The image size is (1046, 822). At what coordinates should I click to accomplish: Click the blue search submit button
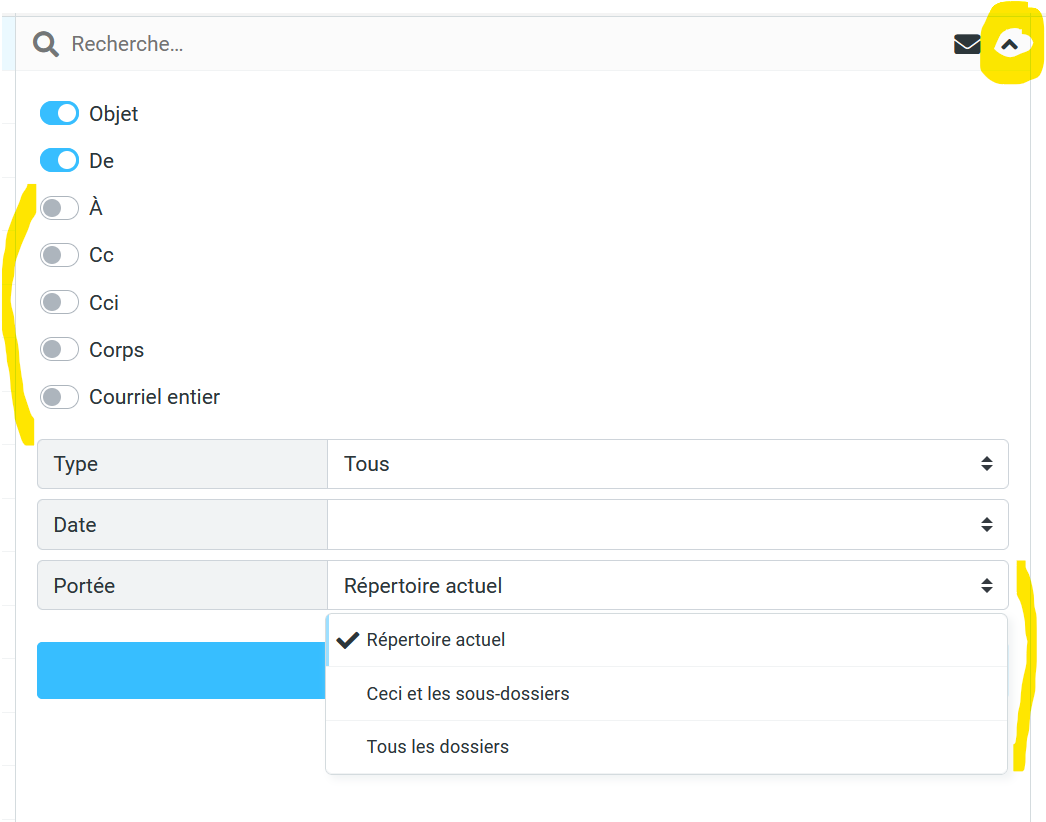tap(180, 670)
